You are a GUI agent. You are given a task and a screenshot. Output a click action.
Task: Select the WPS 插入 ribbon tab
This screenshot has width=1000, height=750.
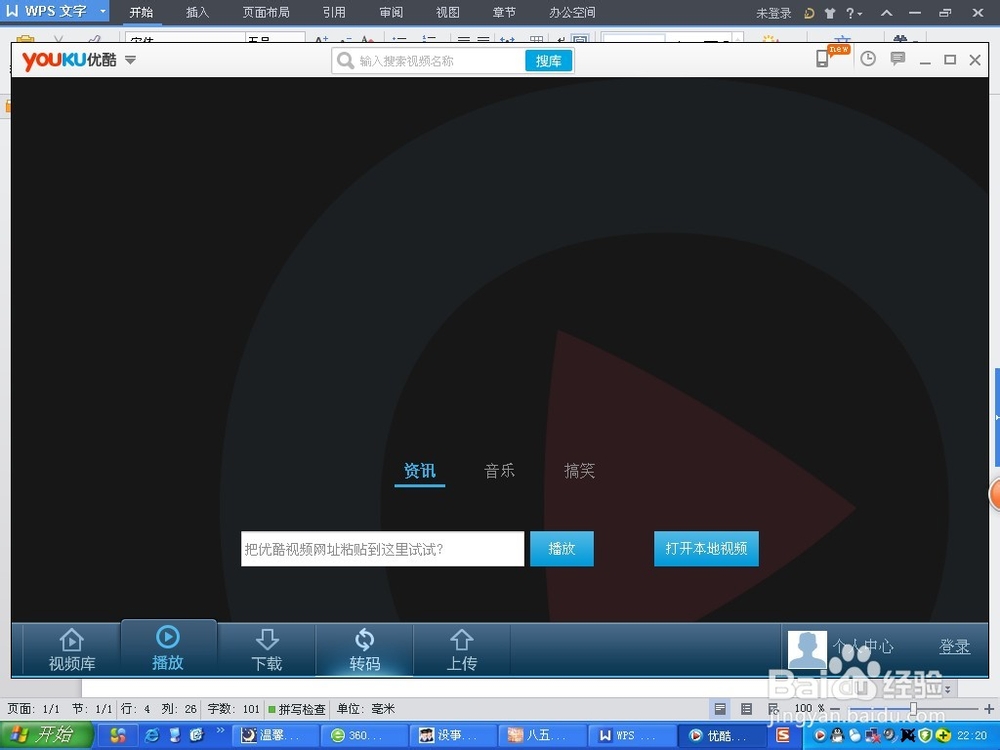point(197,12)
